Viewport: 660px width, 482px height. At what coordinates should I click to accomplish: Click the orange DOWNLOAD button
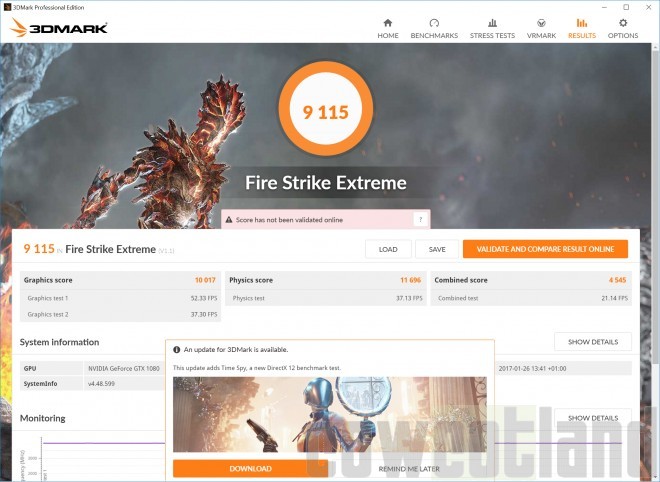click(x=250, y=469)
